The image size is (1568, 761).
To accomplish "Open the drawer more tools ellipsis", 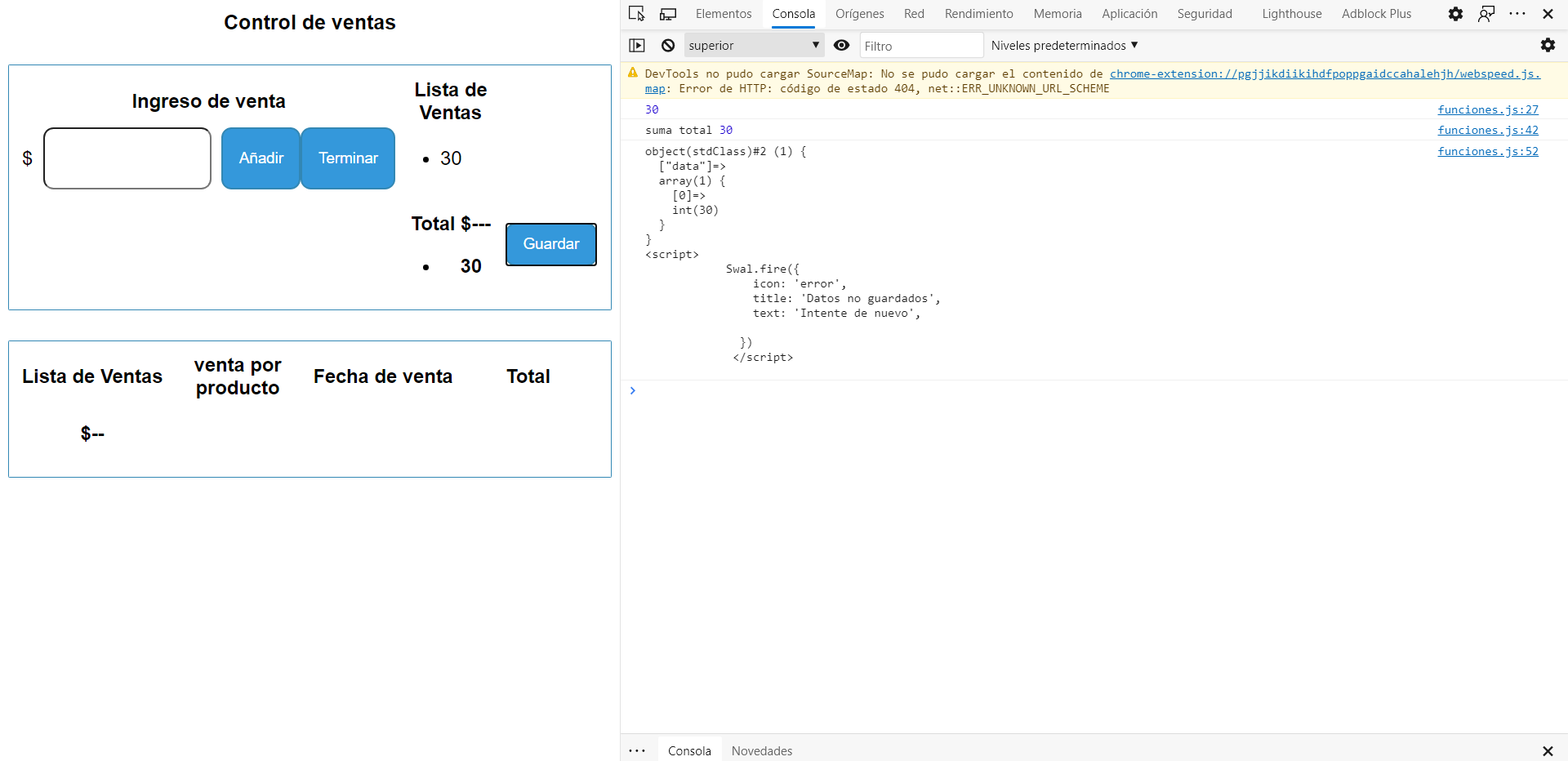I will pyautogui.click(x=637, y=750).
